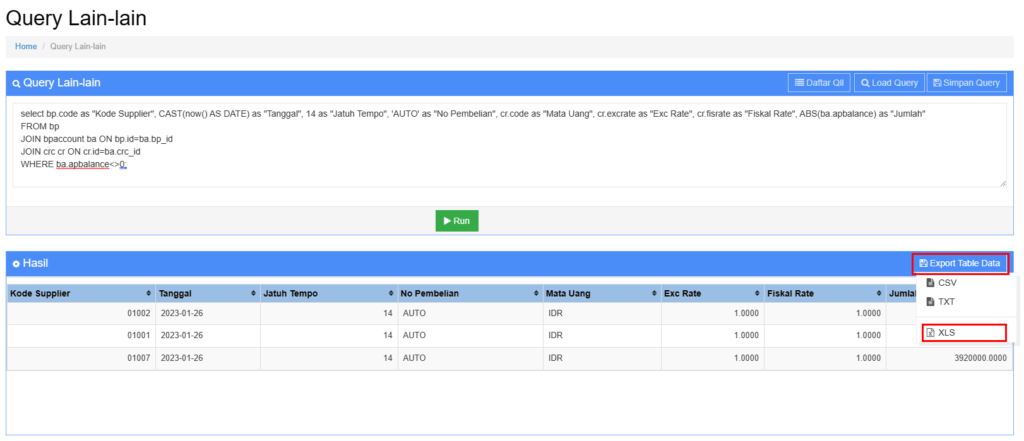Select cell with supplier code 01001

81,335
